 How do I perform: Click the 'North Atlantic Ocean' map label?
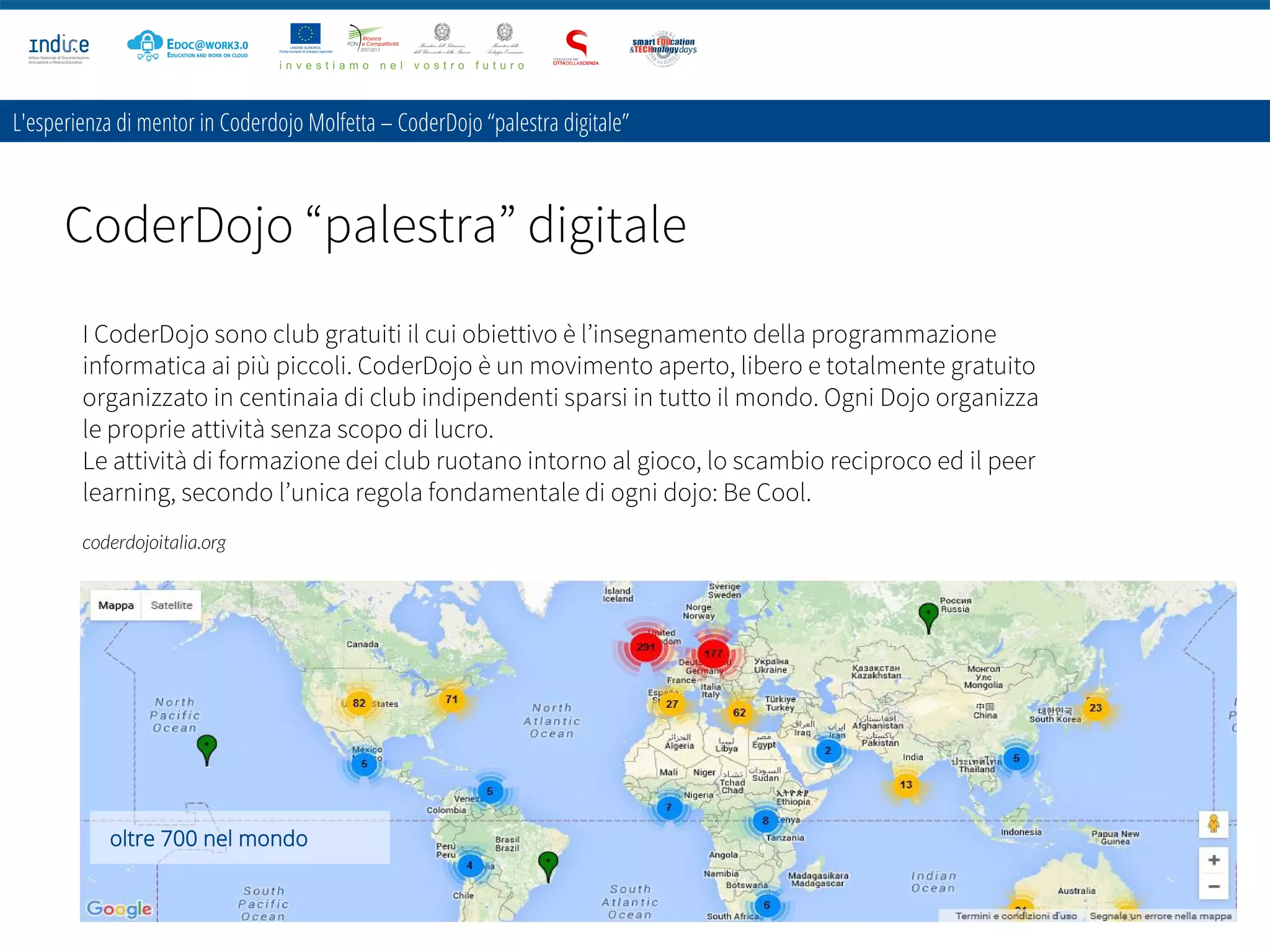click(x=552, y=721)
